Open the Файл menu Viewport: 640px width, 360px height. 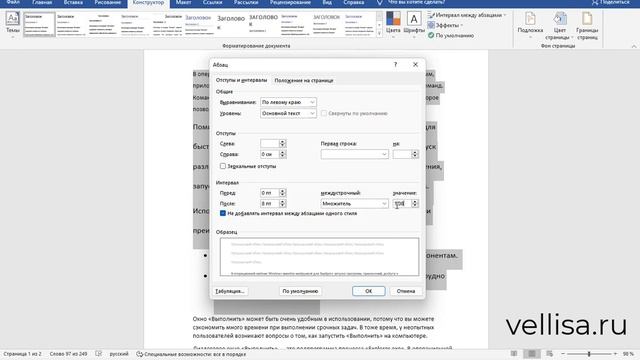[x=13, y=2]
